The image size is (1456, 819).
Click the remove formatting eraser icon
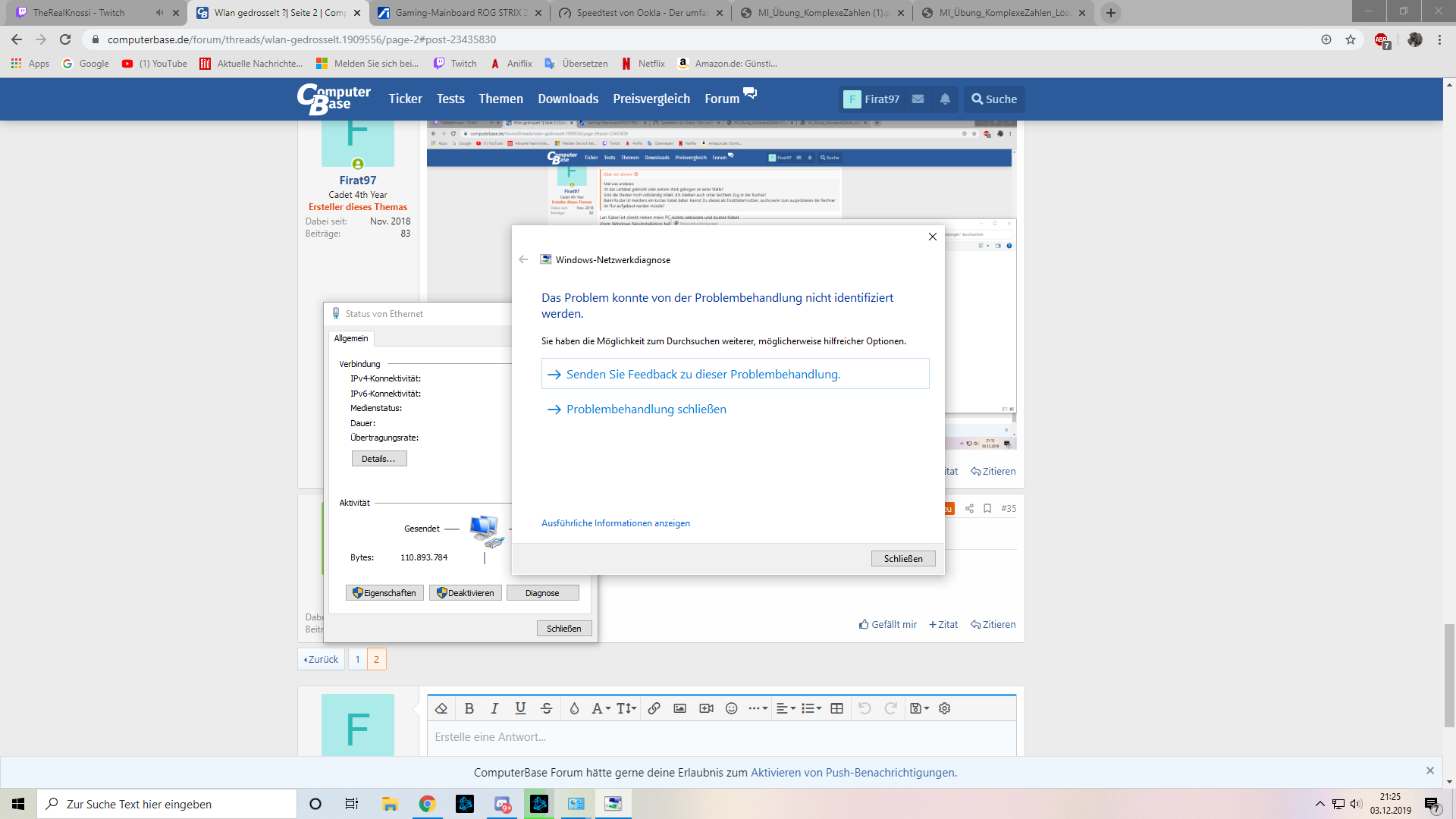(x=441, y=708)
